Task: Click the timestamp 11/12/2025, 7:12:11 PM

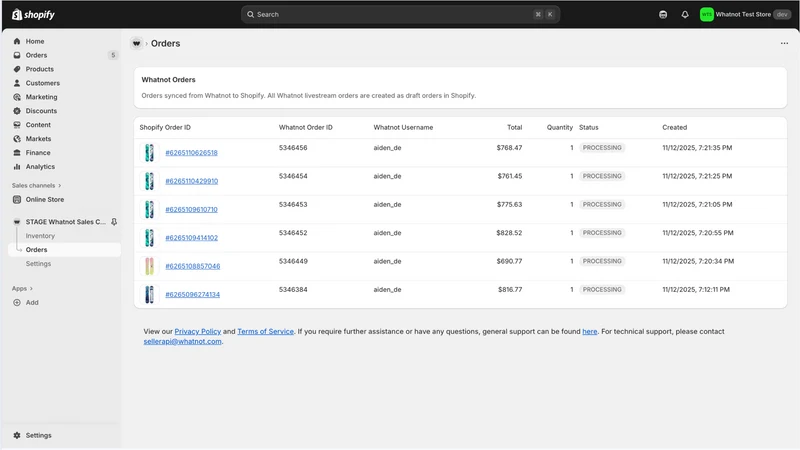Action: (x=696, y=289)
